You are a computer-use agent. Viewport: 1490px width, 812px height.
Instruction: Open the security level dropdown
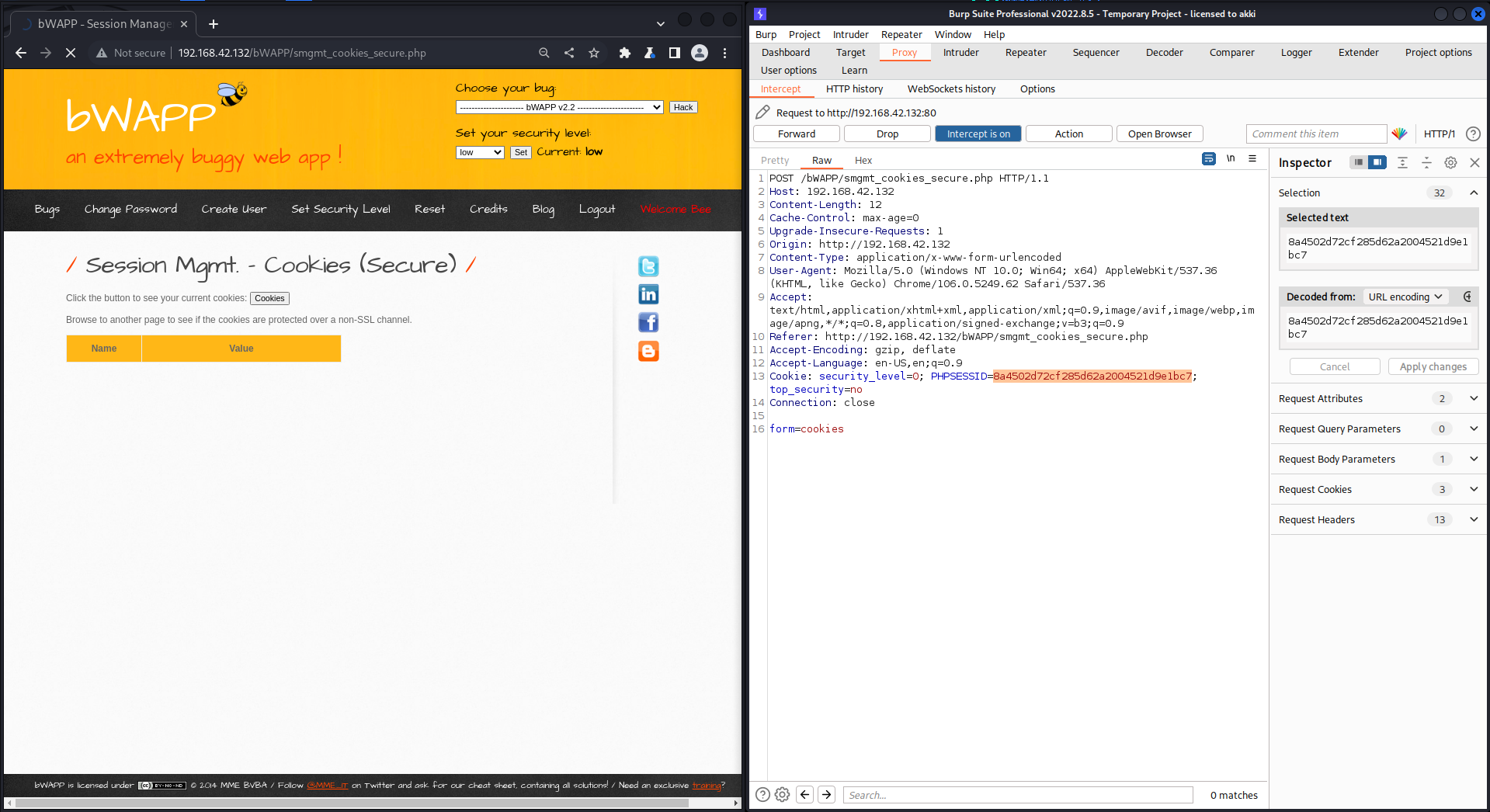click(x=480, y=152)
